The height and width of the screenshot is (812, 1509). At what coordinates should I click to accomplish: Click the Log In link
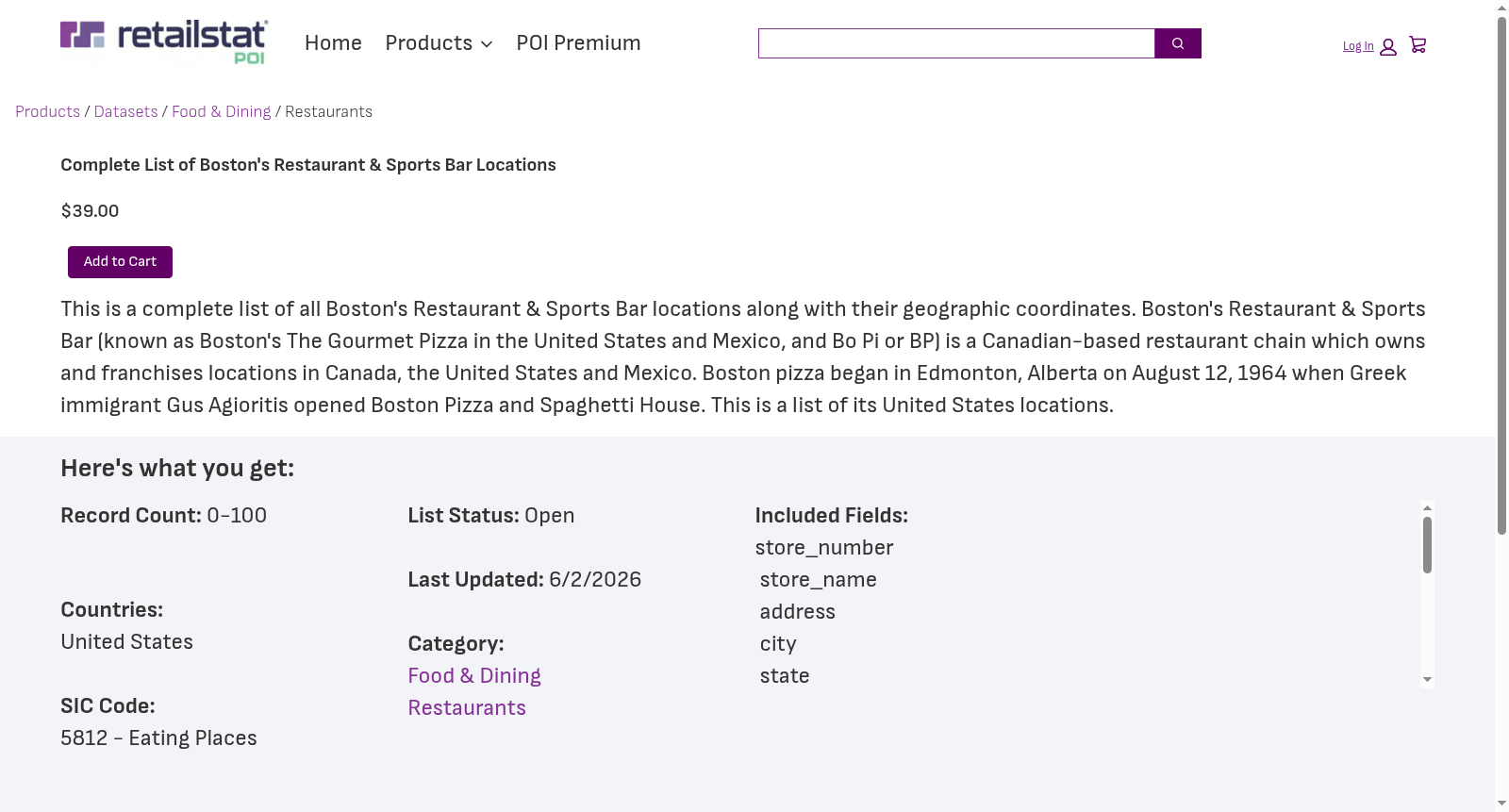point(1358,46)
